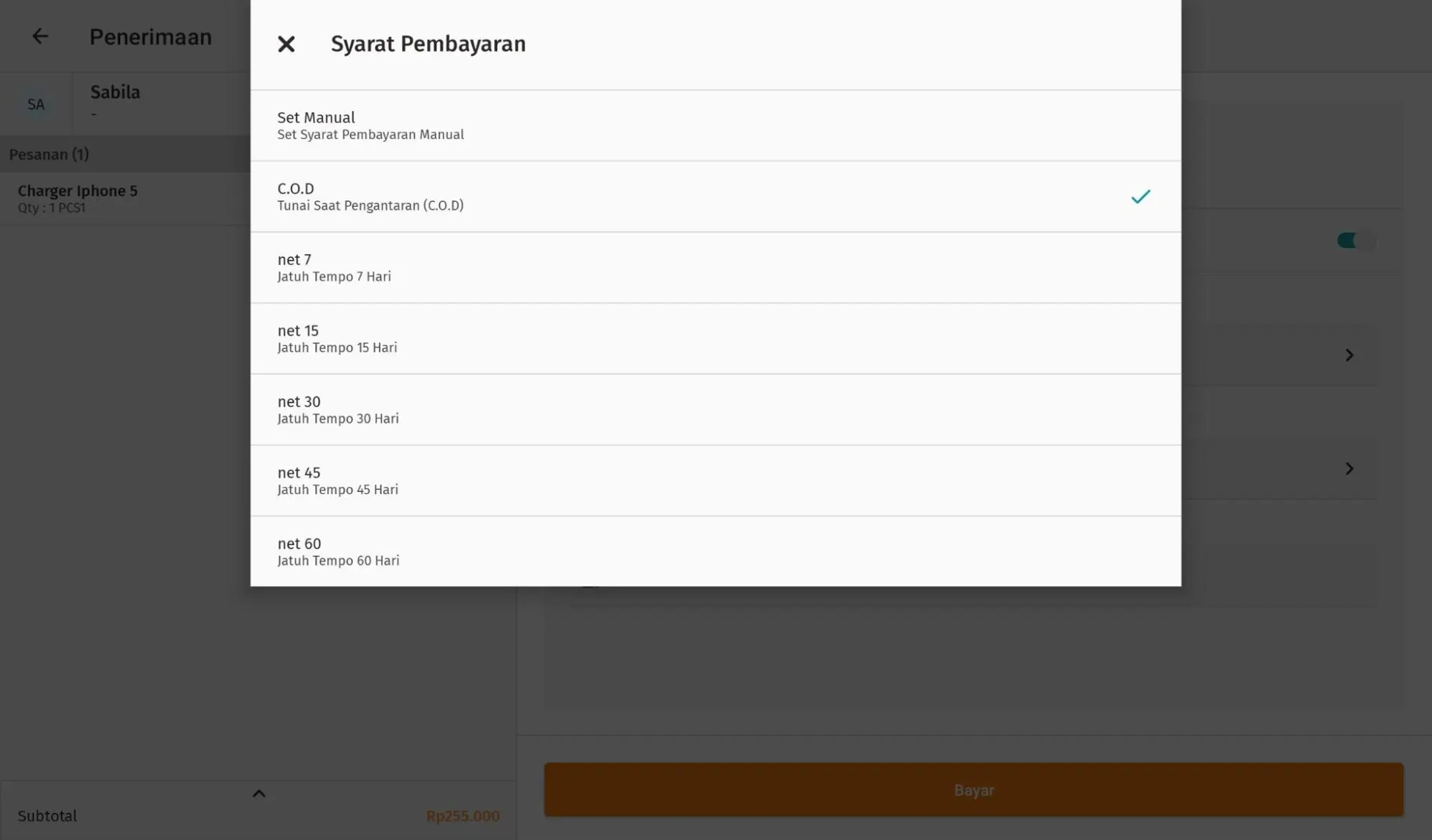Choose net 45 due date term
The height and width of the screenshot is (840, 1432).
715,480
